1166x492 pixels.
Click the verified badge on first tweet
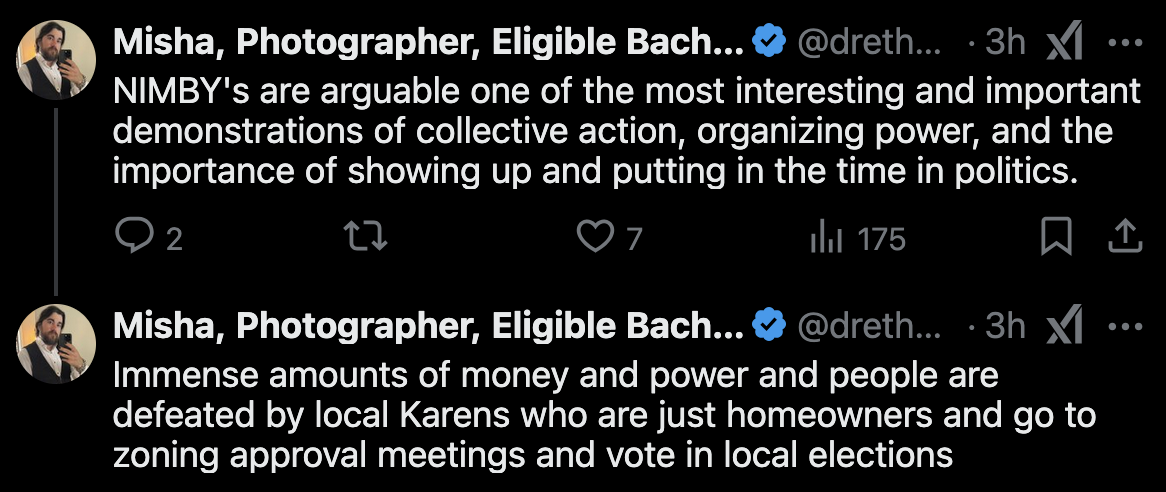click(767, 42)
